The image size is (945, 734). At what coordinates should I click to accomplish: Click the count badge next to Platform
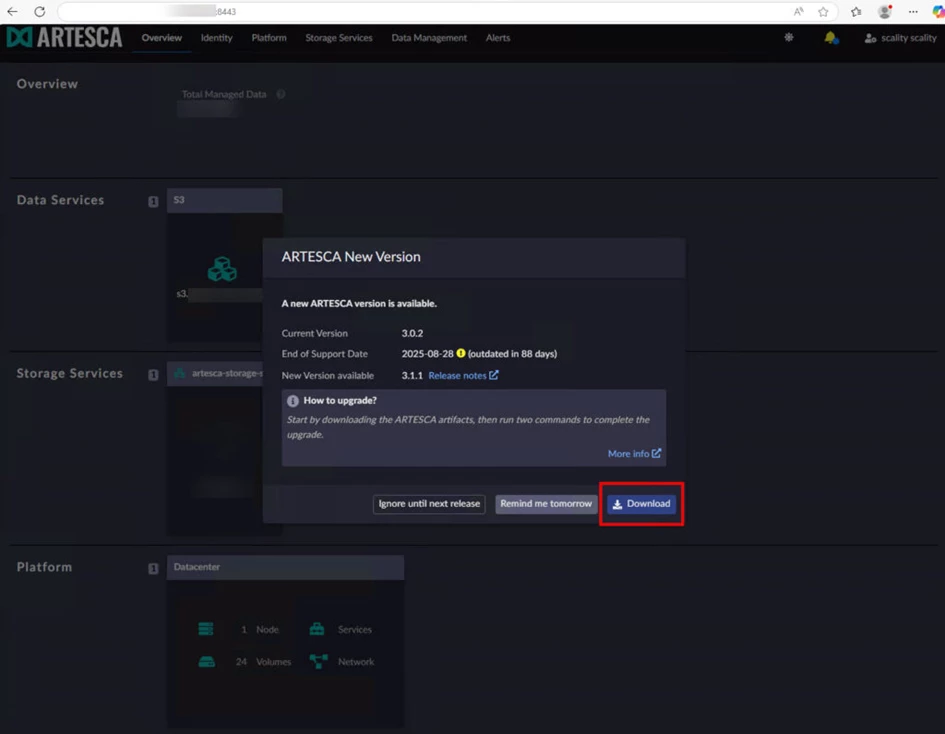[x=153, y=568]
